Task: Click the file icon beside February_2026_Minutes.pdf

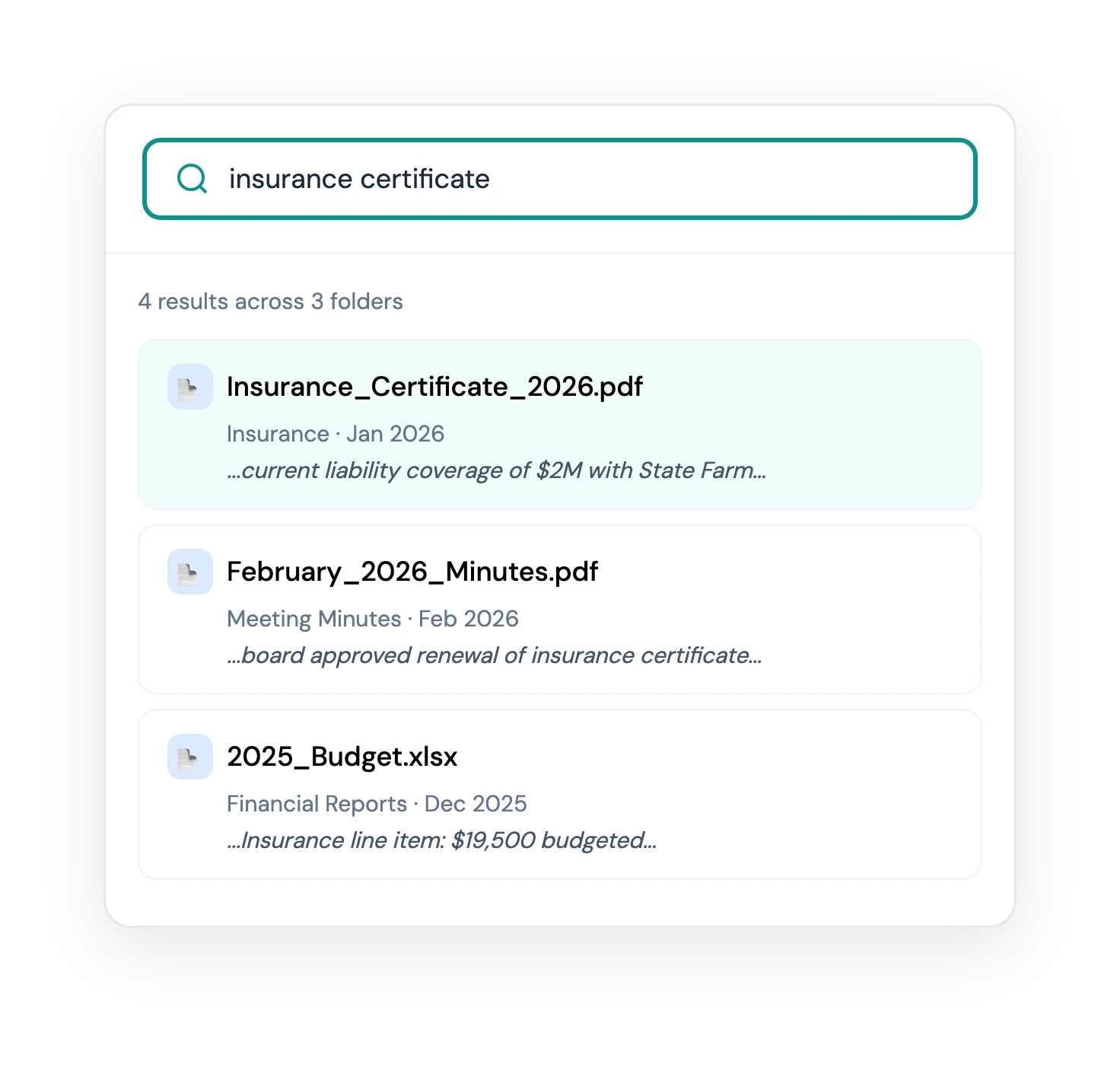Action: tap(190, 572)
